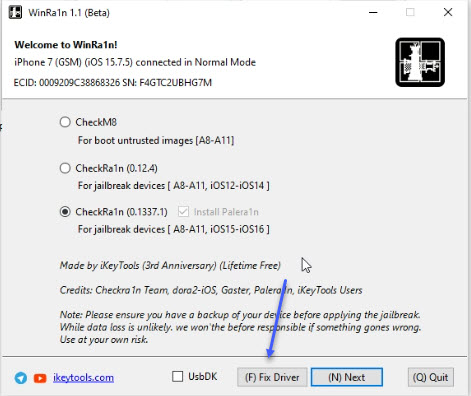Click the 'Welcome to WinRa1n!' heading
471x396 pixels.
(x=66, y=45)
